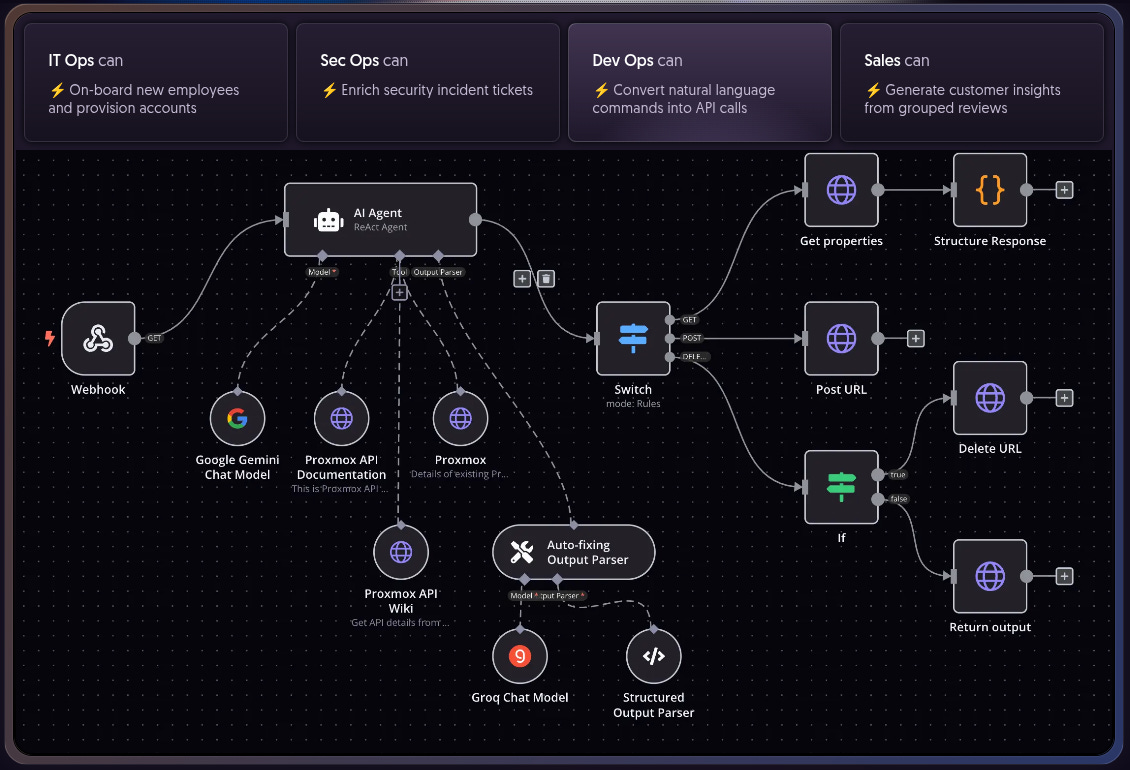The image size is (1130, 770).
Task: Add node after Post URL
Action: [915, 339]
